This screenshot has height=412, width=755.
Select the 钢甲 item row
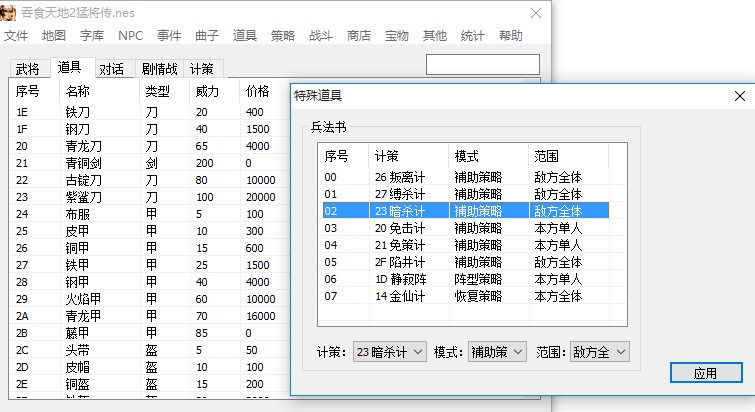point(150,282)
